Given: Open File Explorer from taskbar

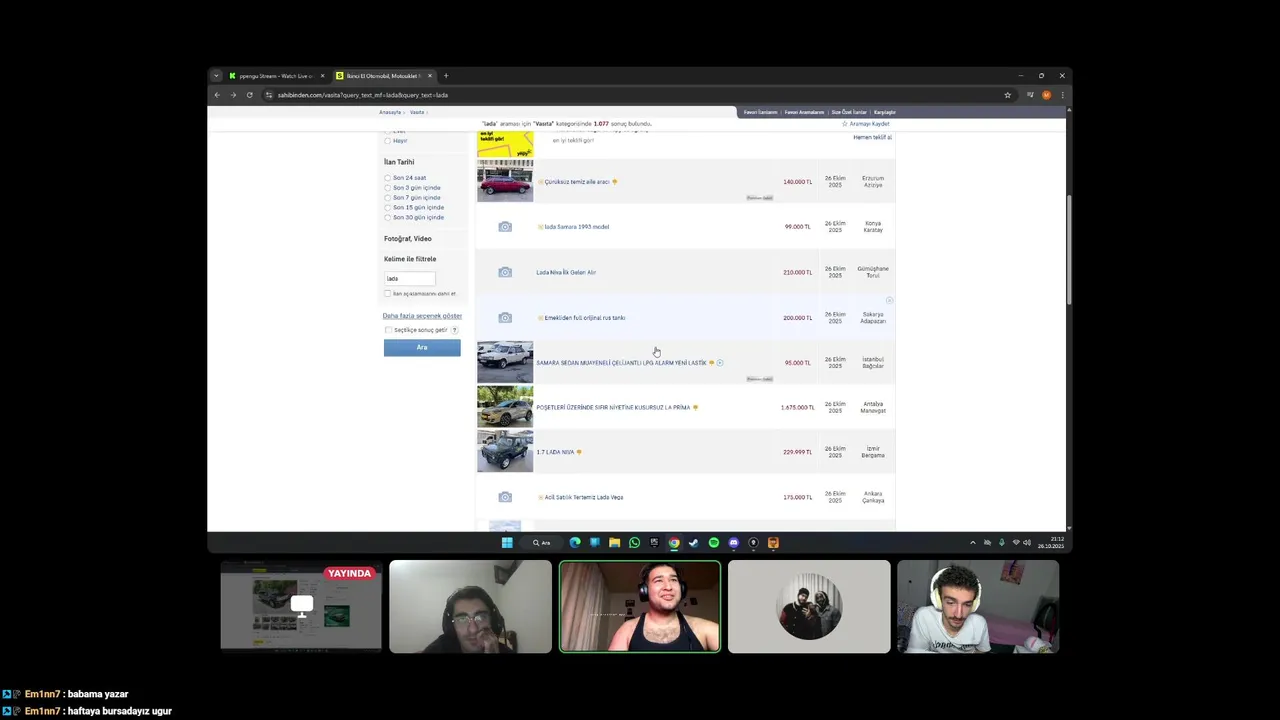Looking at the screenshot, I should click(x=614, y=543).
